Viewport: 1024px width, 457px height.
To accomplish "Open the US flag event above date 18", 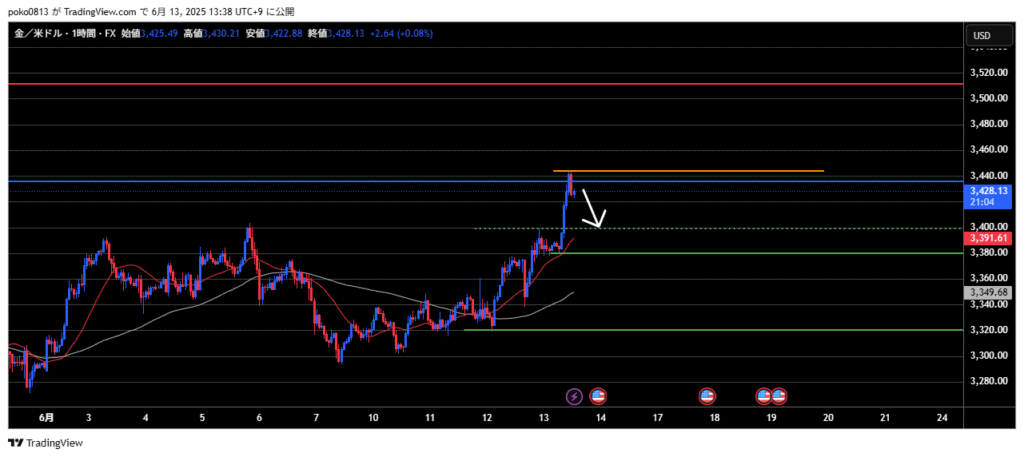I will tap(707, 396).
